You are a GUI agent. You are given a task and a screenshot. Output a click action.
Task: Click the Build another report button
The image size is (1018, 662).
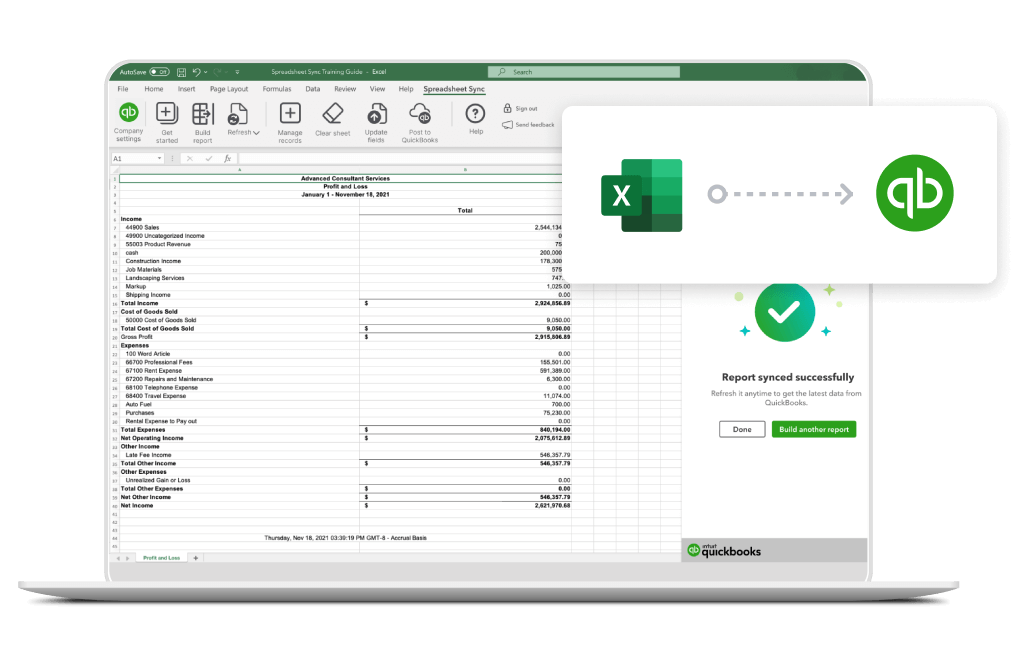(813, 430)
